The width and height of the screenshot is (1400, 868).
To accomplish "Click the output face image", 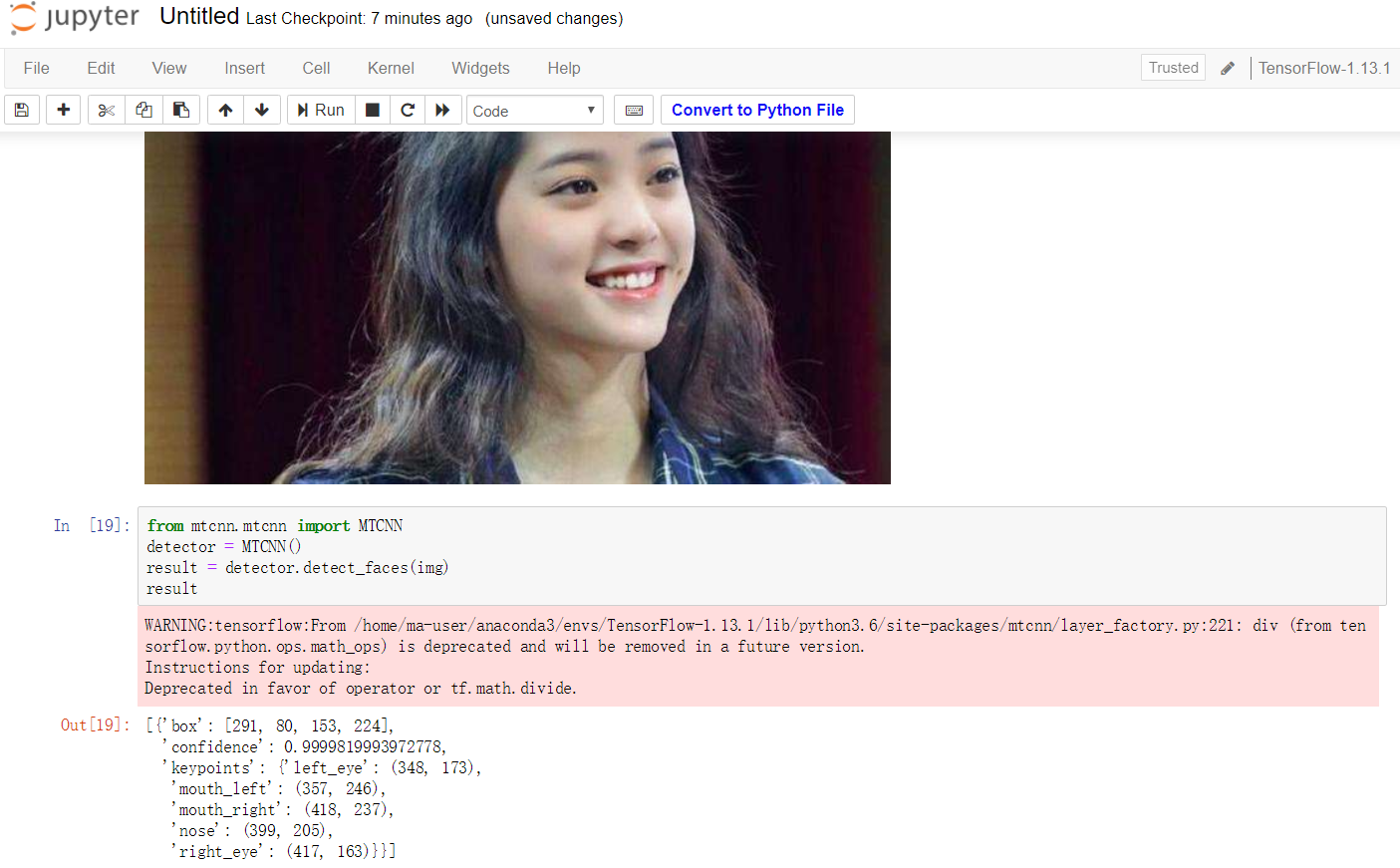I will point(517,308).
